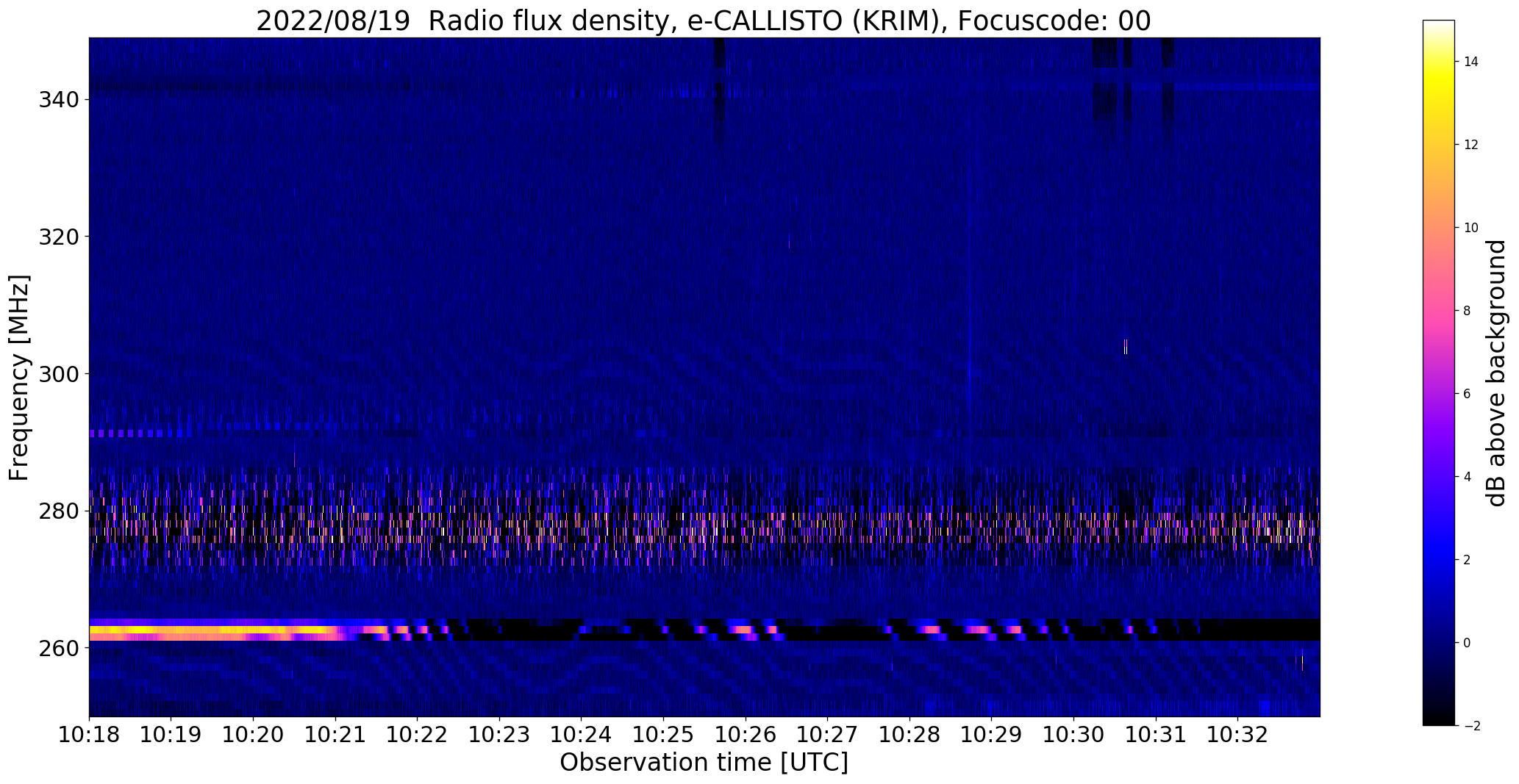This screenshot has height=784, width=1519.
Task: Click the 'Frequency [MHz]' y-axis label
Action: [19, 378]
